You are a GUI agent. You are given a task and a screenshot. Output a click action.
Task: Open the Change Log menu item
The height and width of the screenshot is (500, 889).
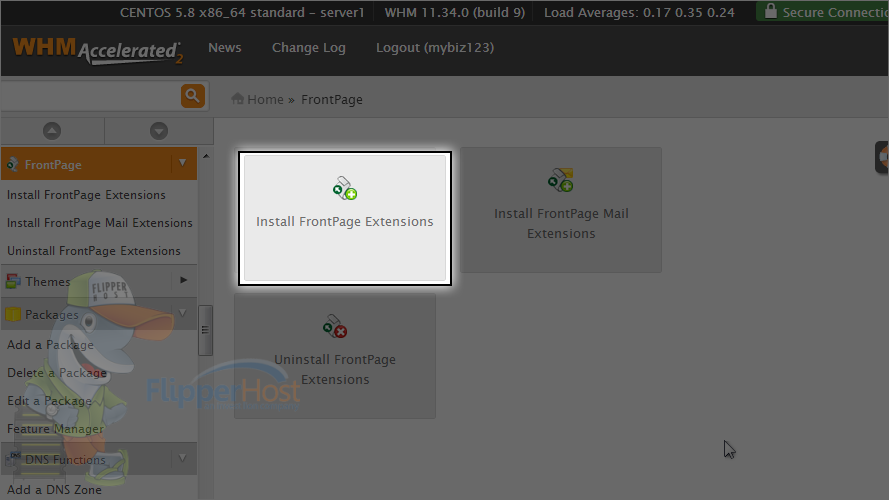[308, 48]
